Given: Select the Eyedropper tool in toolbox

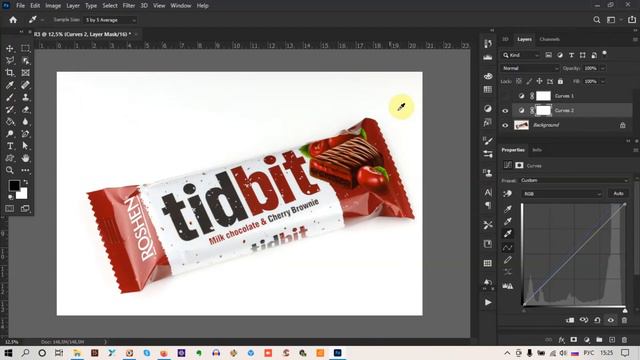Looking at the screenshot, I should (x=10, y=85).
